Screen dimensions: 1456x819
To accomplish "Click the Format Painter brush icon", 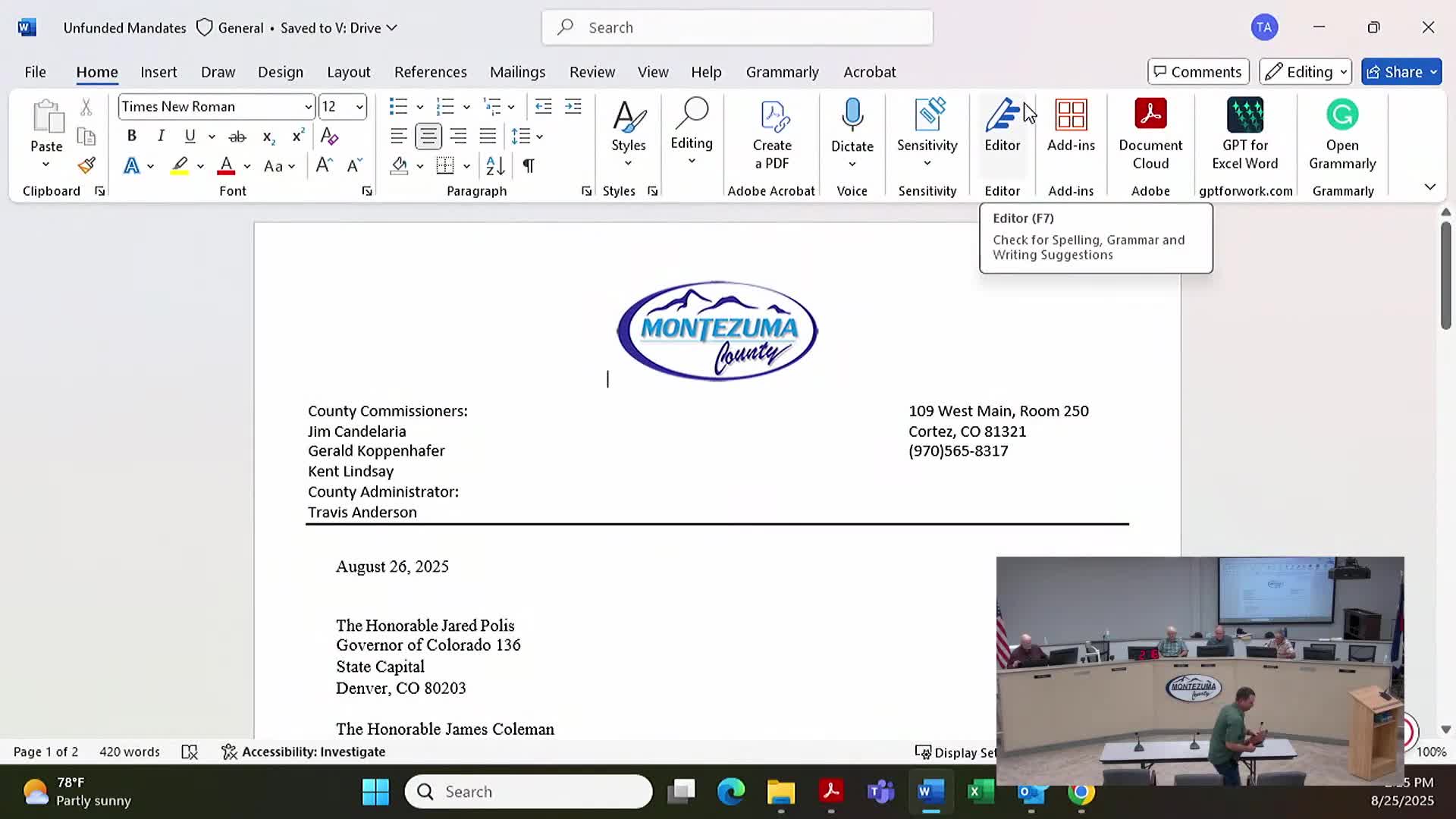I will click(x=86, y=165).
